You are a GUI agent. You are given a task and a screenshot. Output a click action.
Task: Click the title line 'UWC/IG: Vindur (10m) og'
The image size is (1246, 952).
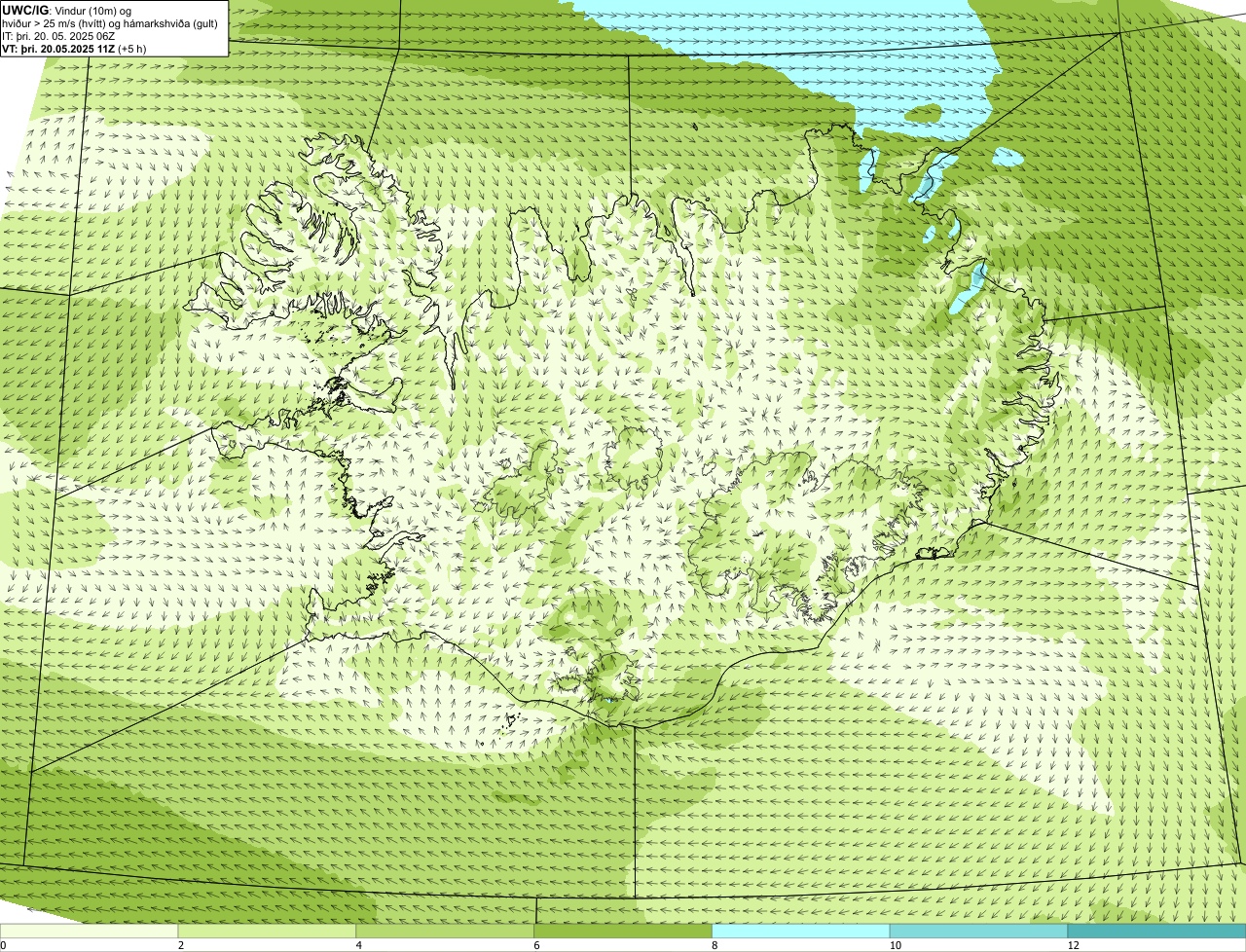click(66, 11)
